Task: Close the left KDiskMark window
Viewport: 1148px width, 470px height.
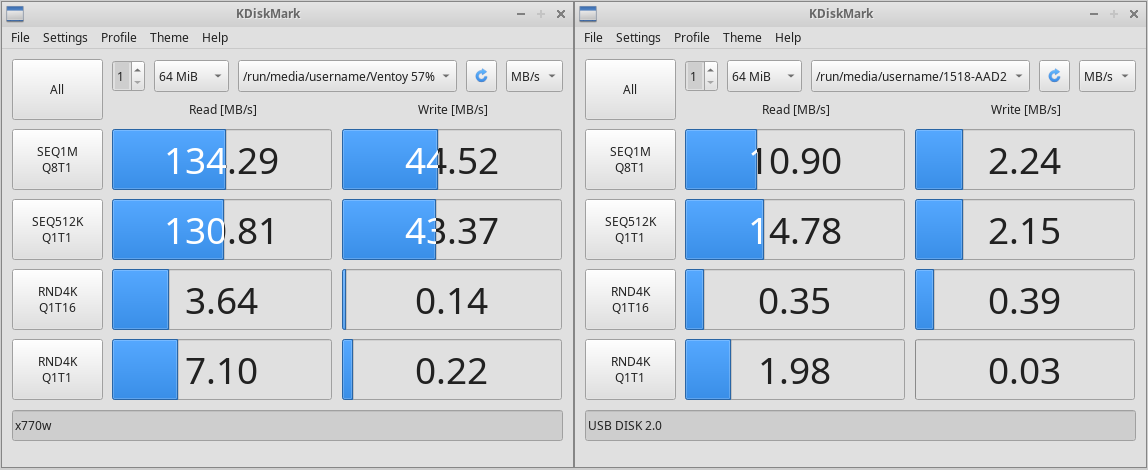Action: (561, 13)
